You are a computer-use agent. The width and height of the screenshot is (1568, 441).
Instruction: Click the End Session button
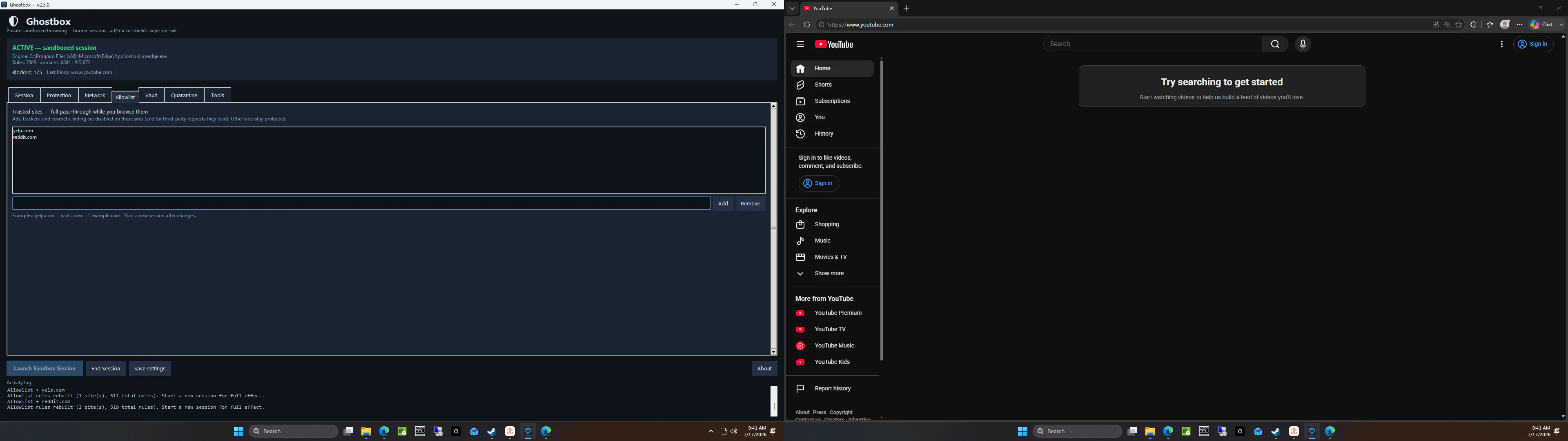[x=106, y=368]
